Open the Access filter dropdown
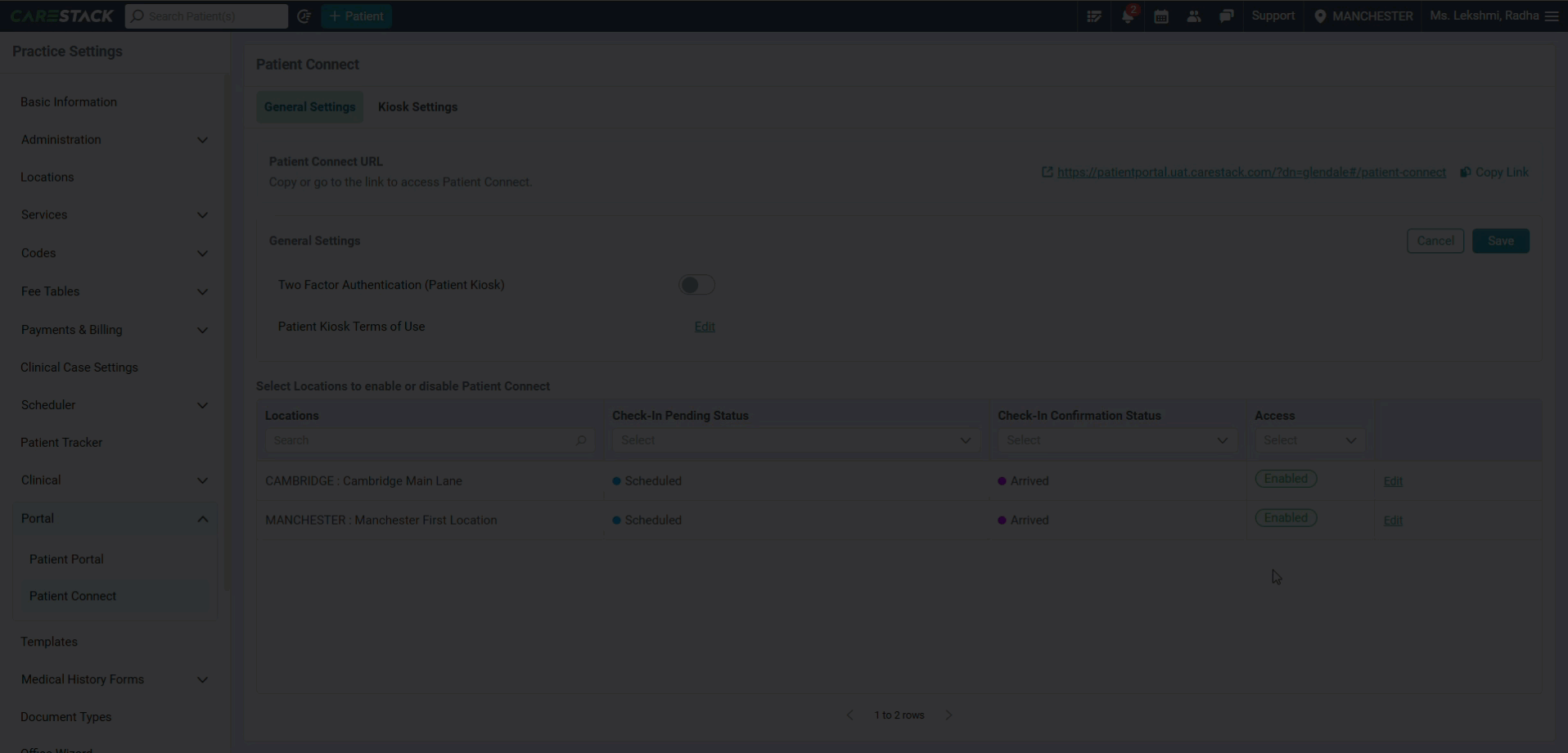The width and height of the screenshot is (1568, 753). [x=1309, y=440]
